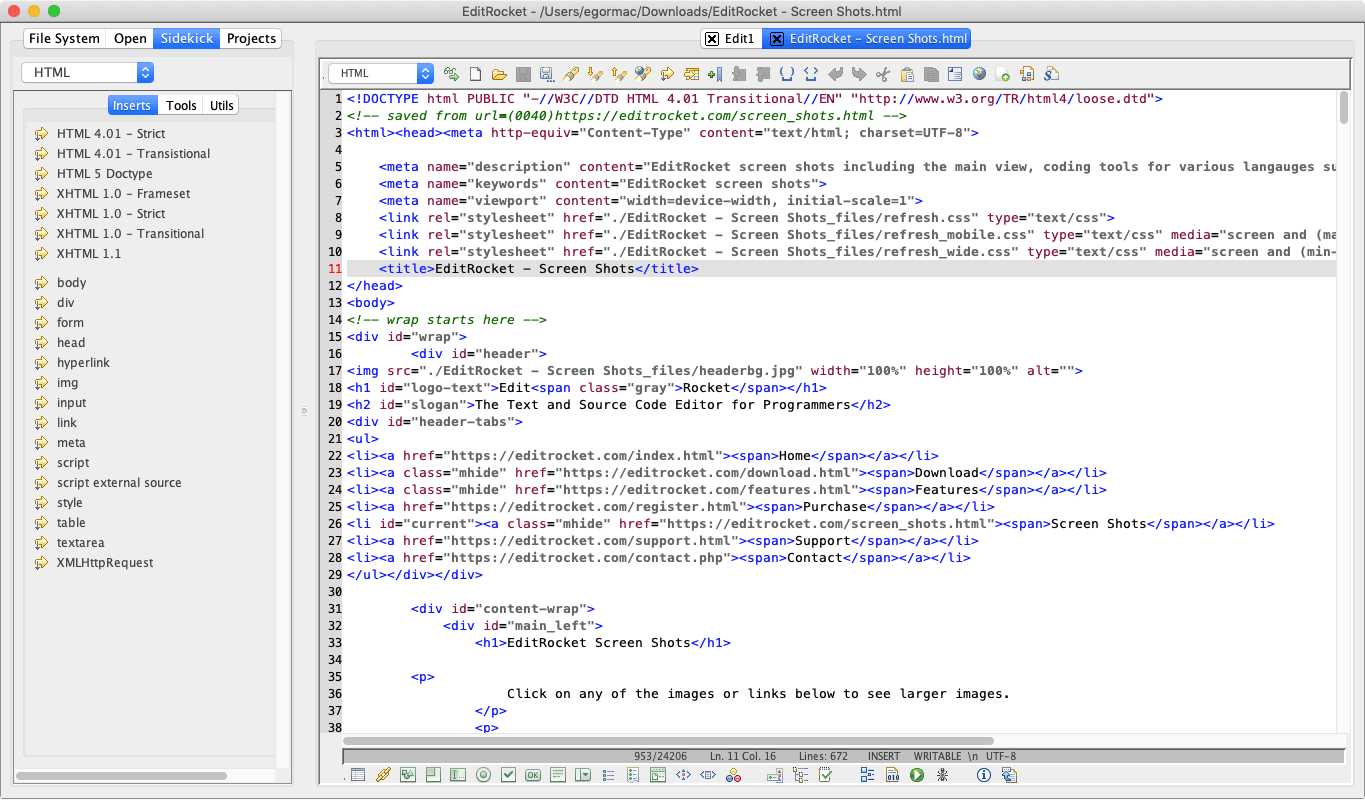Image resolution: width=1365 pixels, height=800 pixels.
Task: Click "Ln. 11 Col. 16" status entry
Action: click(743, 756)
